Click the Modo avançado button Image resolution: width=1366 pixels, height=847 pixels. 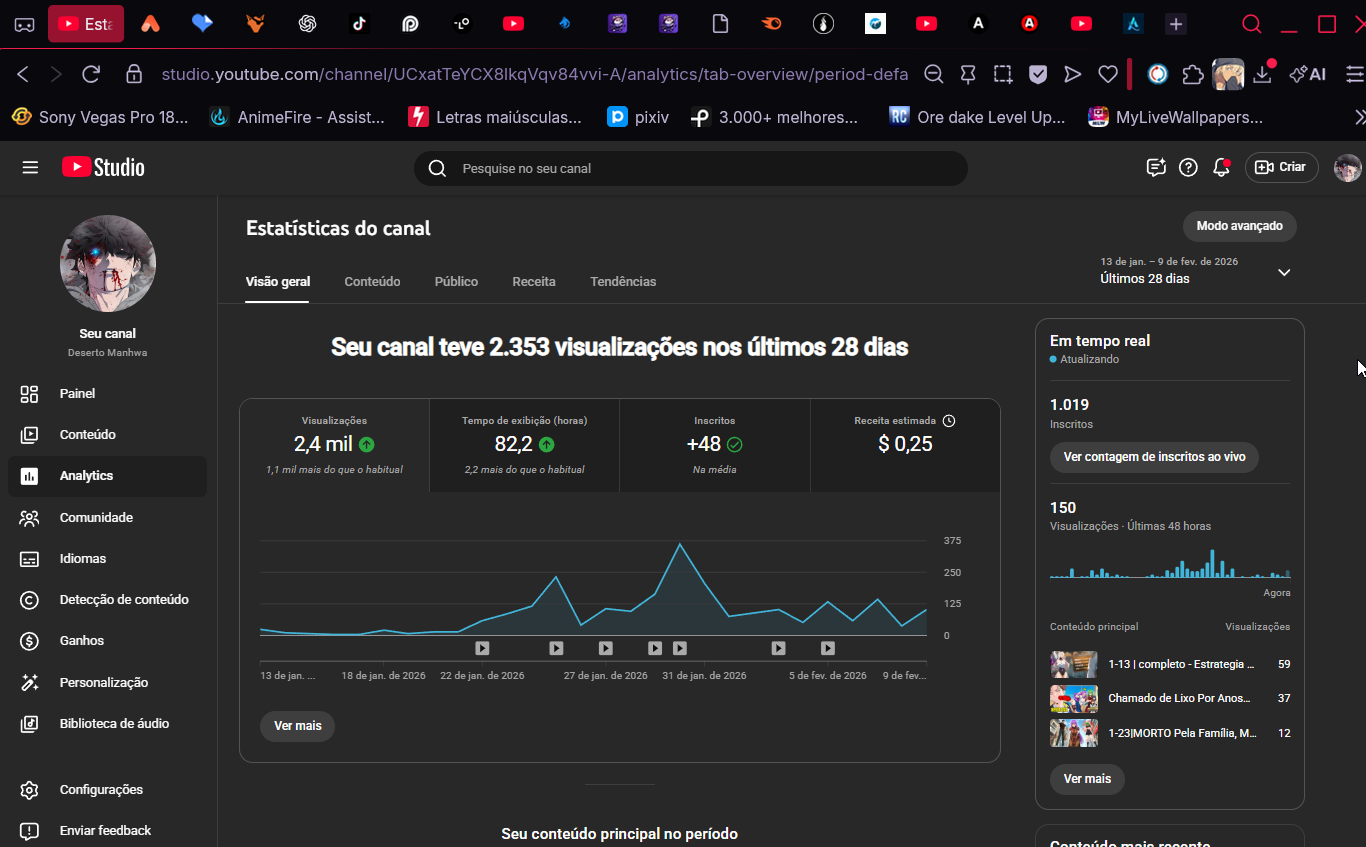[x=1239, y=226]
